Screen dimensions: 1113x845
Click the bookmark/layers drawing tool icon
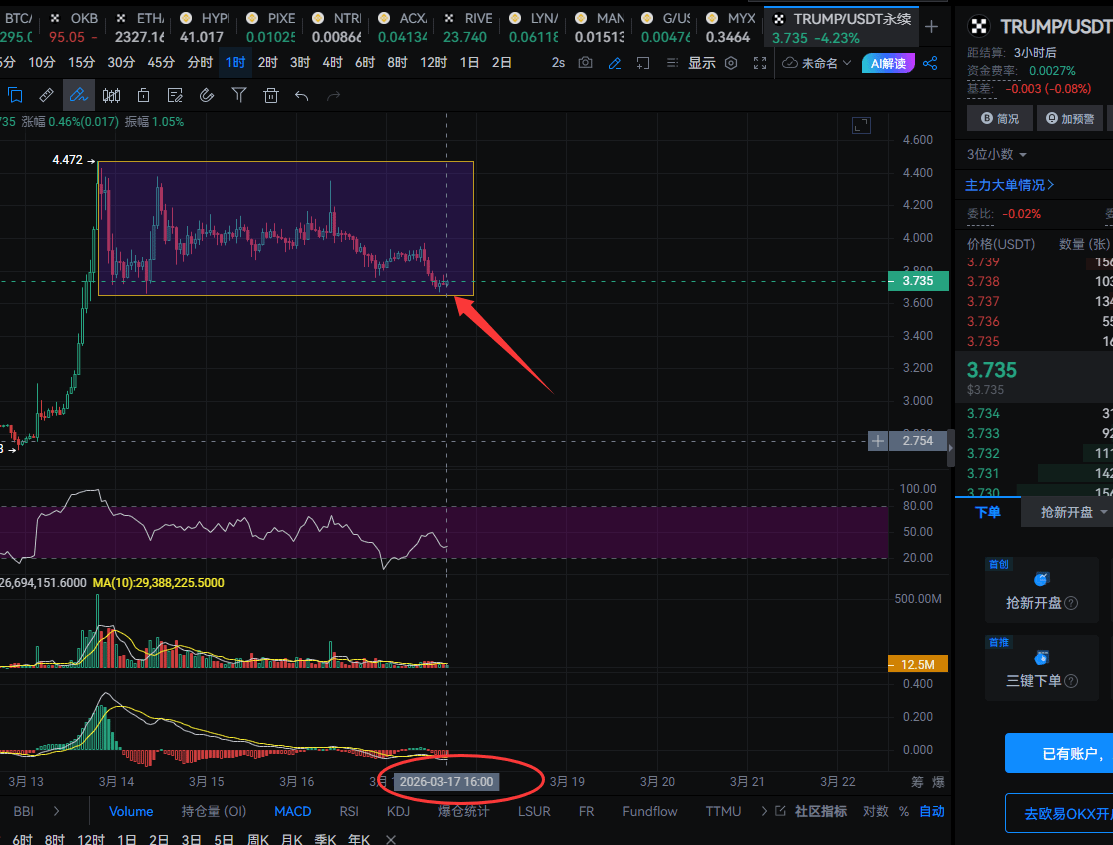click(15, 95)
